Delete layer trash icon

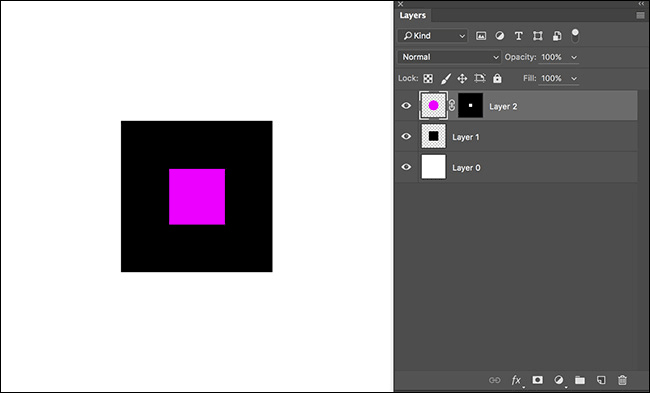point(622,380)
